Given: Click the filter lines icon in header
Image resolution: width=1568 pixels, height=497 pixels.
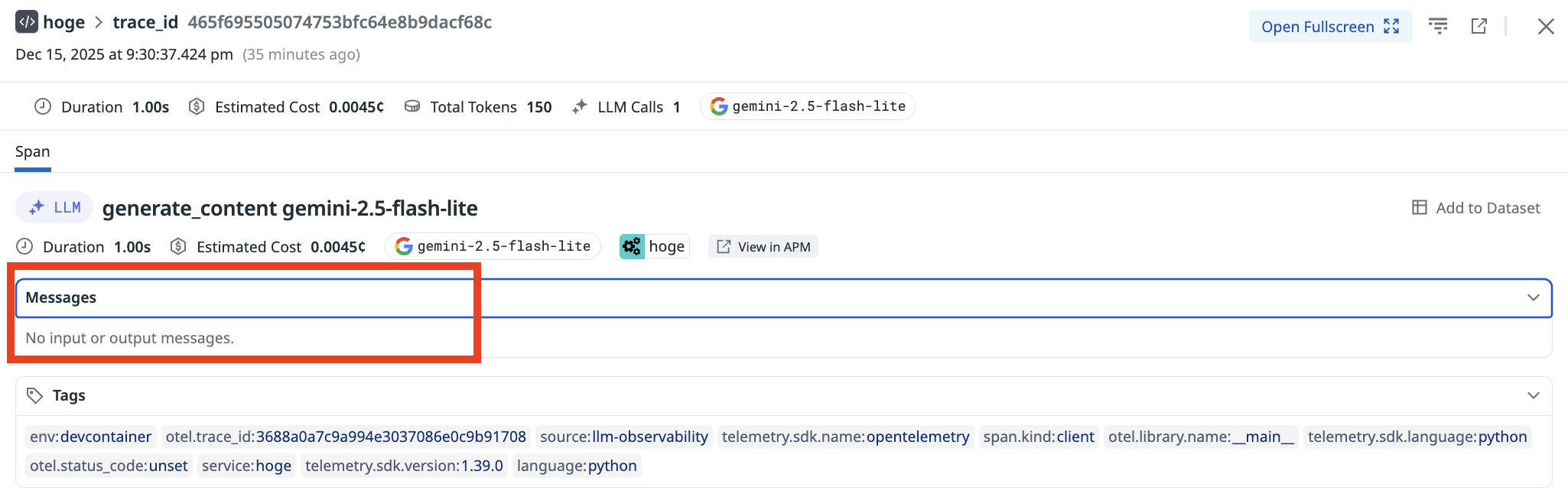Looking at the screenshot, I should pyautogui.click(x=1438, y=27).
